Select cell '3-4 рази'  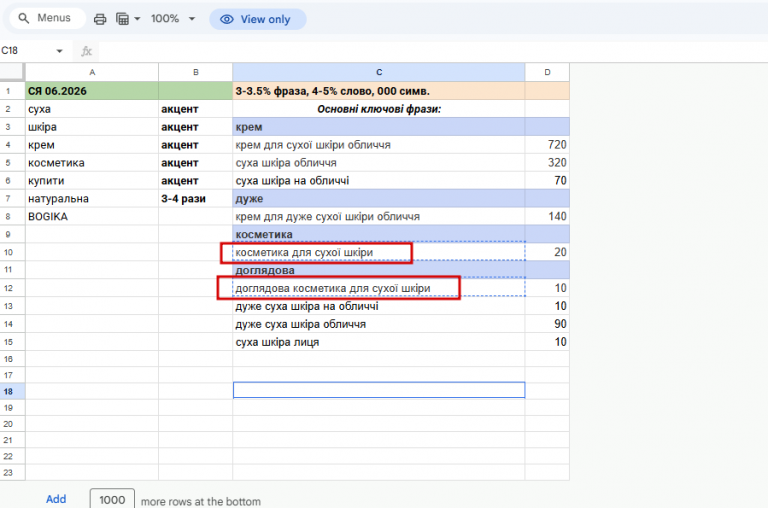tap(195, 198)
